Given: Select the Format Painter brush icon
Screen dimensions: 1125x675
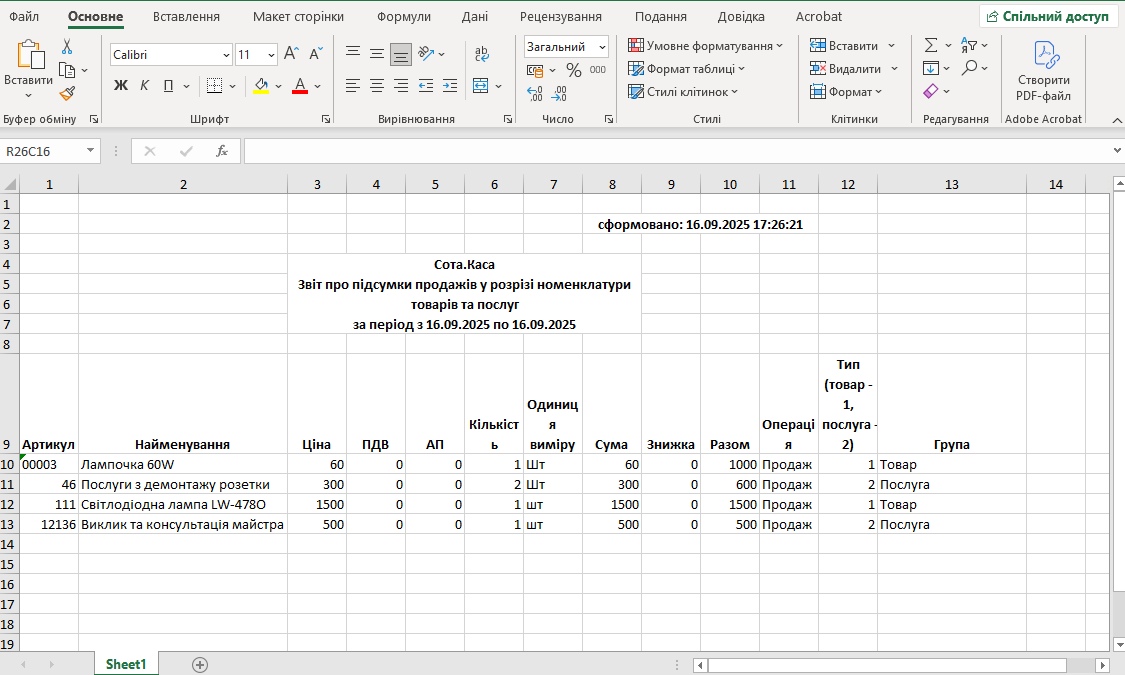Looking at the screenshot, I should (67, 93).
